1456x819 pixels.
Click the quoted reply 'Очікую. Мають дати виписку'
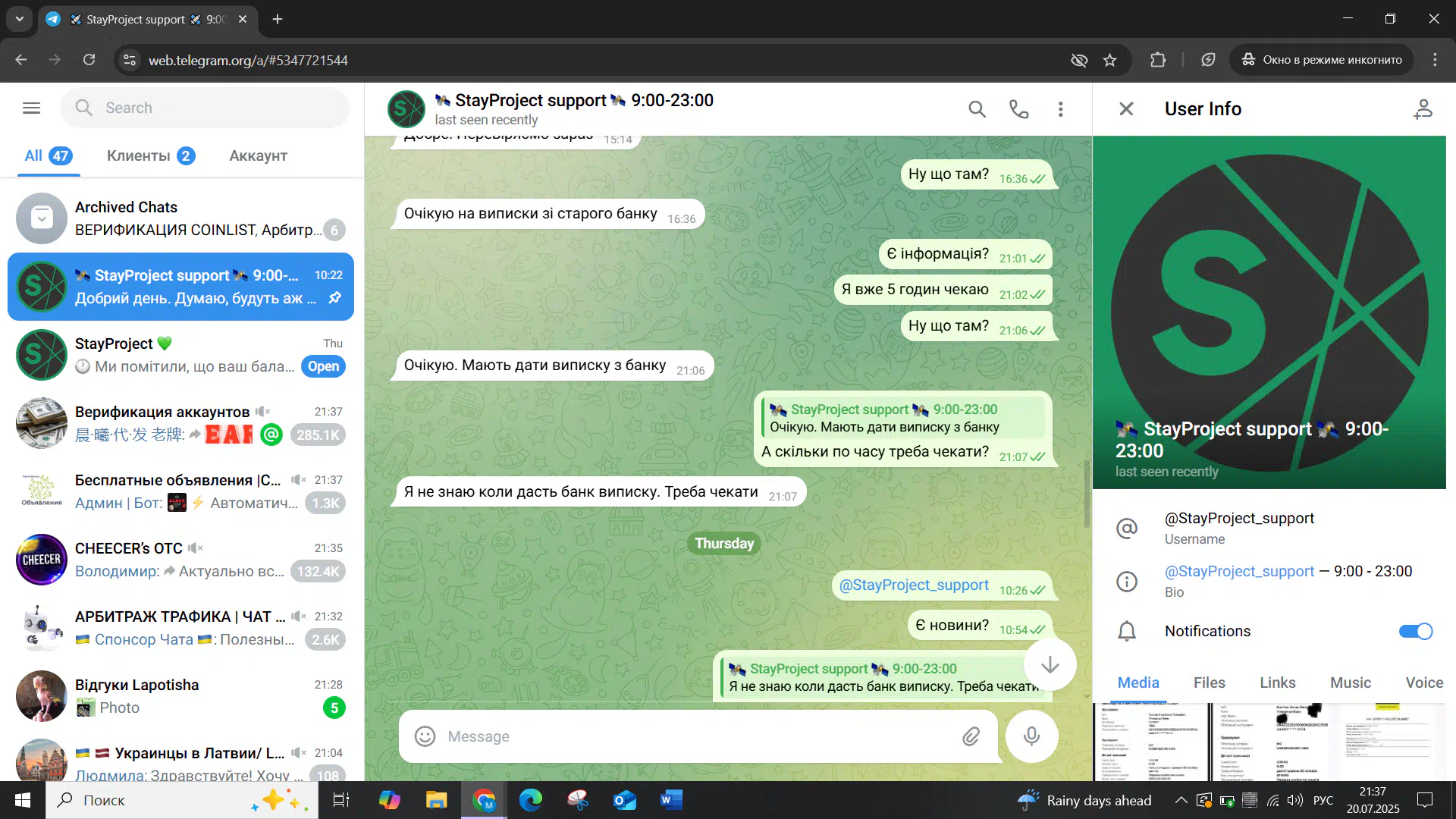point(902,419)
